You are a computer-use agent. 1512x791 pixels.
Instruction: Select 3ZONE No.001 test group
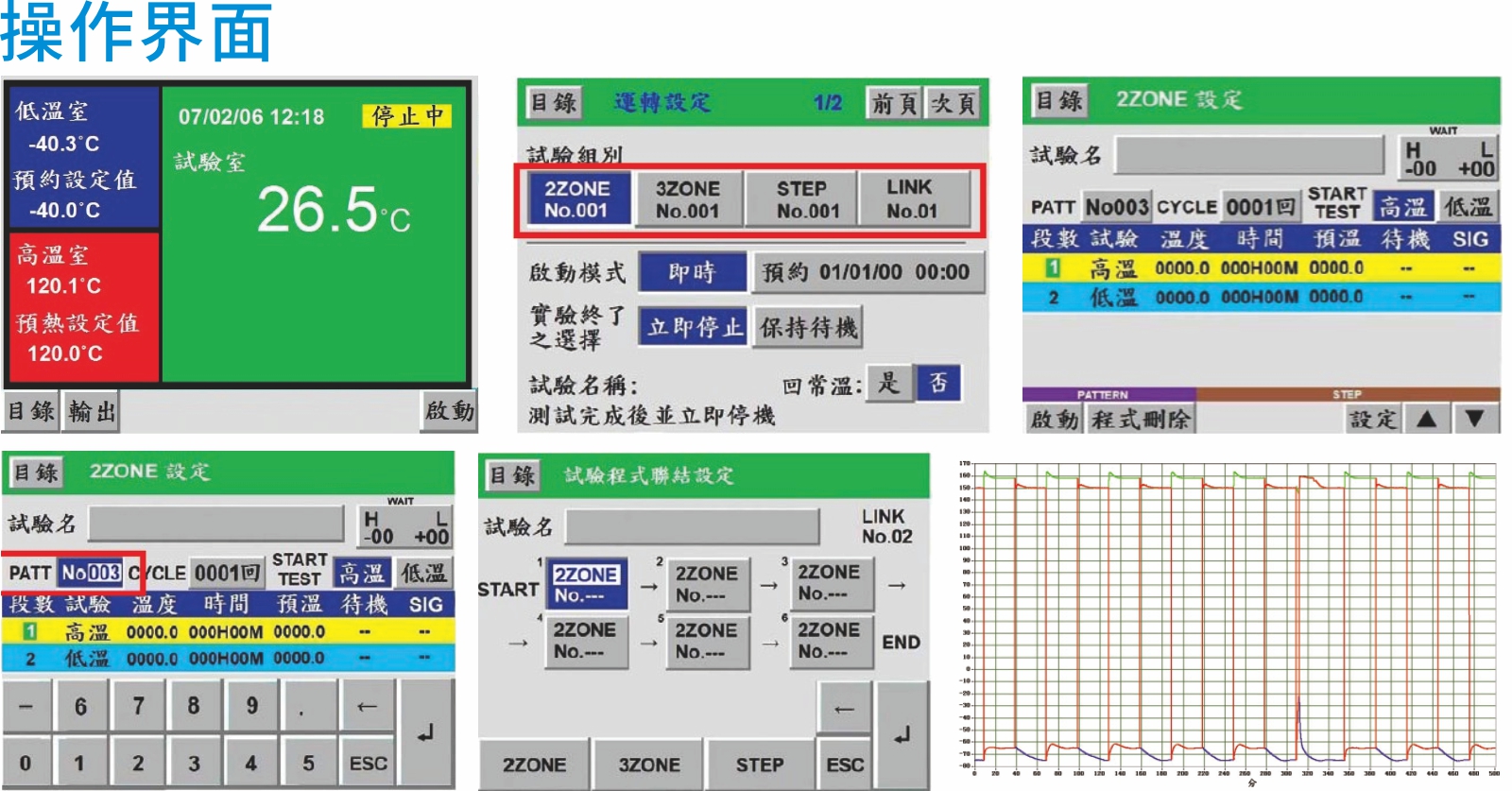tap(687, 199)
